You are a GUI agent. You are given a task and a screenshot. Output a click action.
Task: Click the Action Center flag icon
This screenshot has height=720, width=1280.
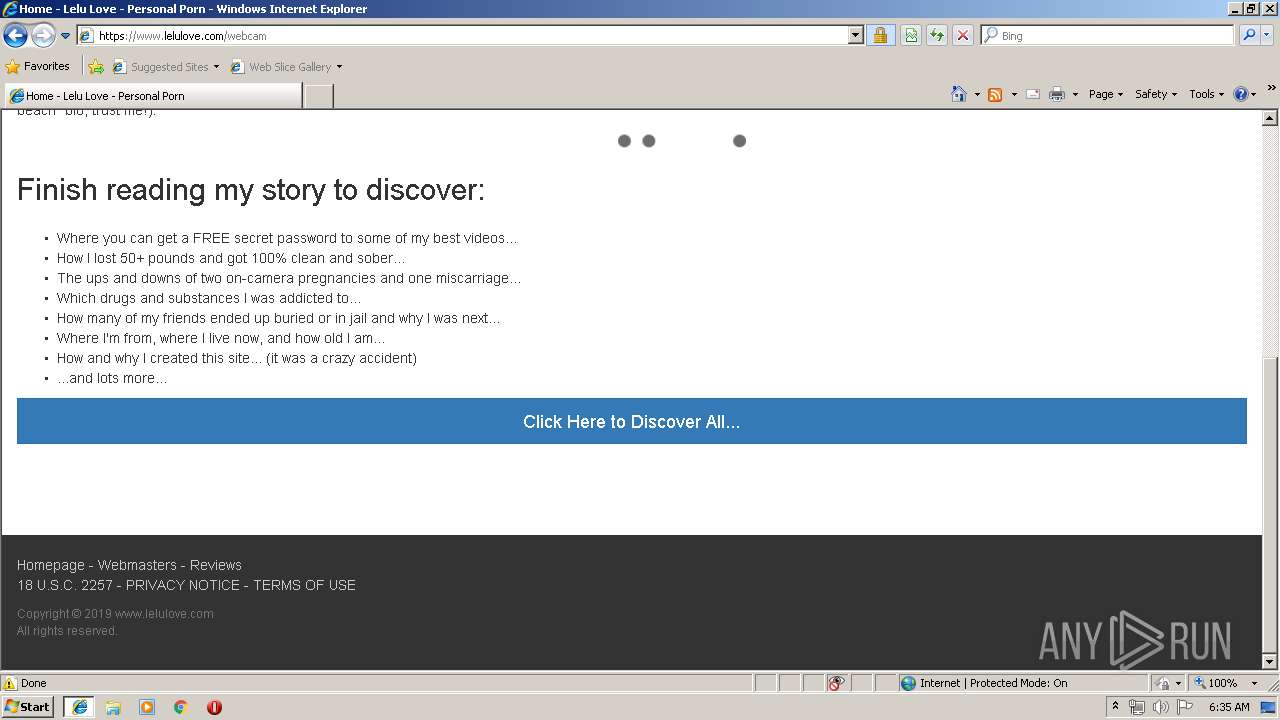1185,707
